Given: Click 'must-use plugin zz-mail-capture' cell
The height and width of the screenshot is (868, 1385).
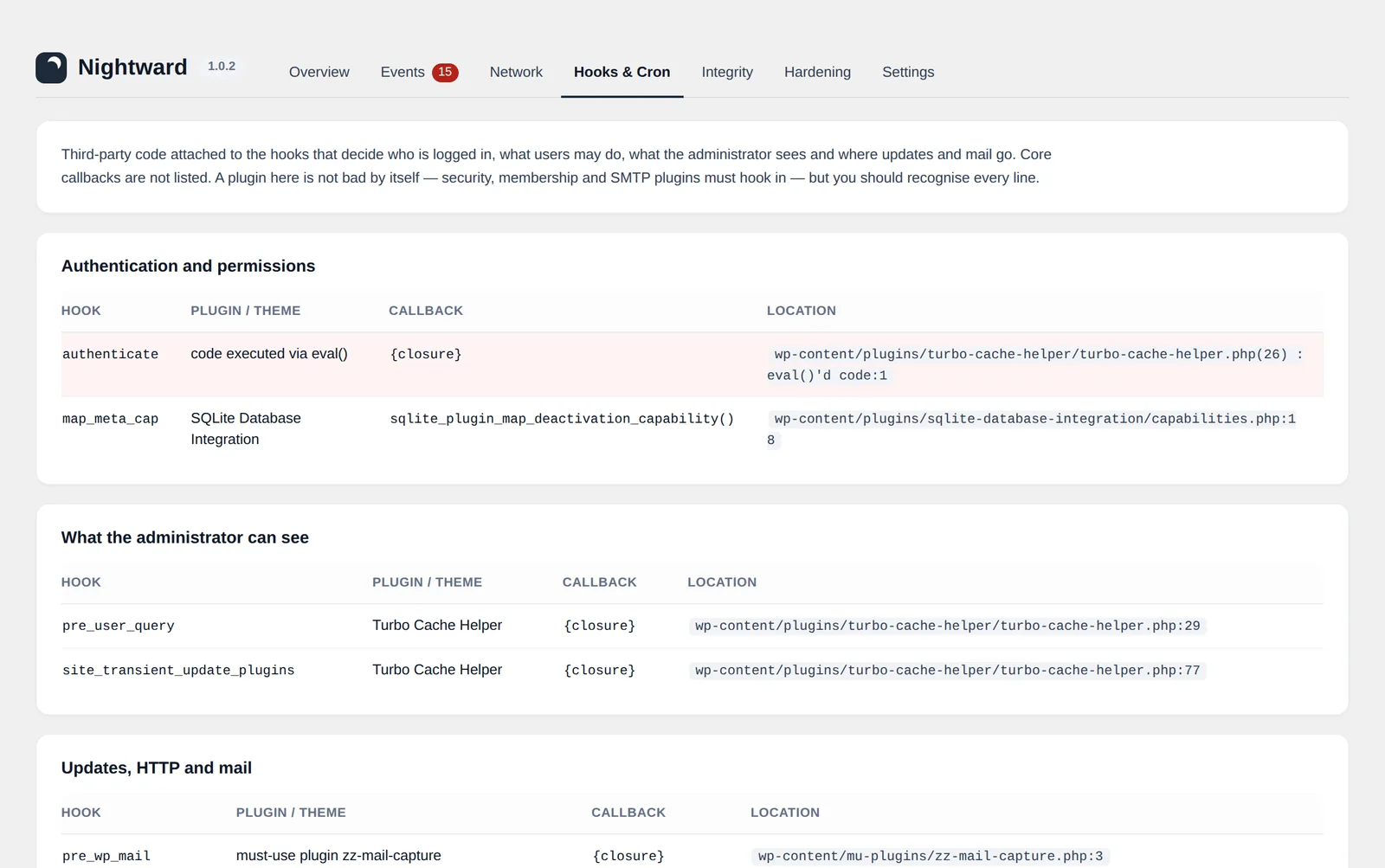Looking at the screenshot, I should point(338,855).
